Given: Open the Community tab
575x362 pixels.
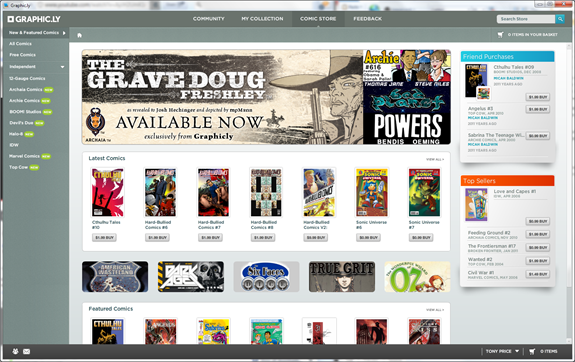Looking at the screenshot, I should [209, 19].
